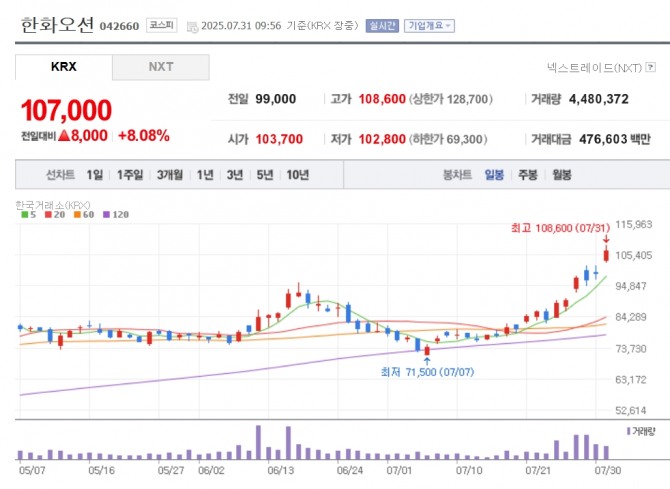The image size is (670, 489).
Task: Click the 06/13 date axis label
Action: (280, 471)
